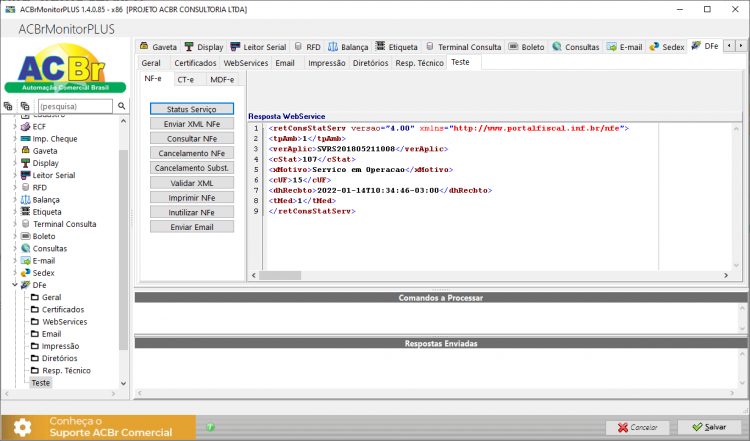Click the Balança scale icon in sidebar tree

pos(26,199)
